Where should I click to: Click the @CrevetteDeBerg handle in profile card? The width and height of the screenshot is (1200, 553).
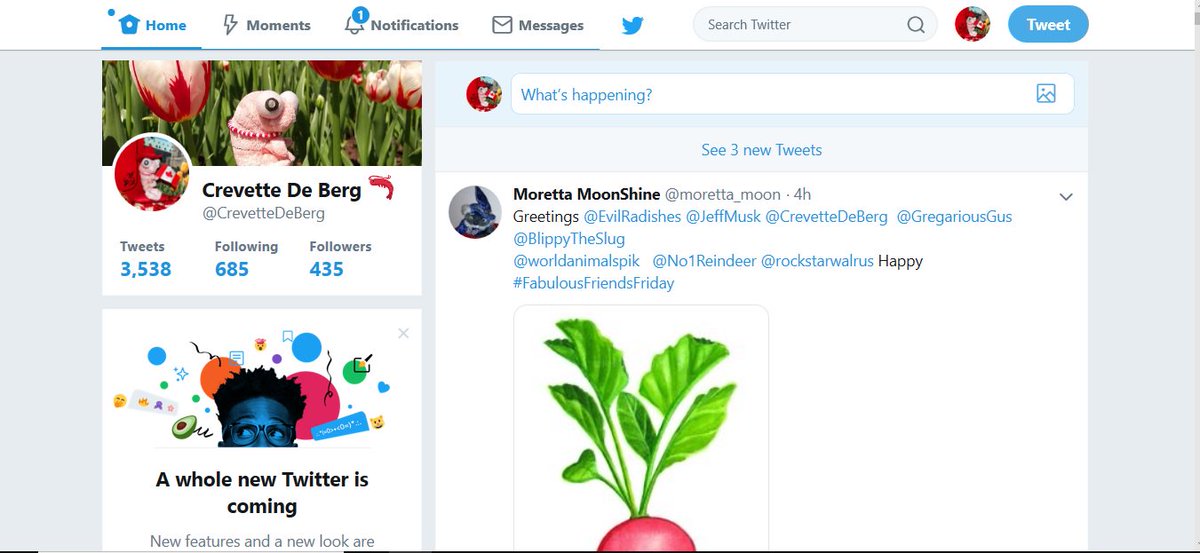click(263, 213)
